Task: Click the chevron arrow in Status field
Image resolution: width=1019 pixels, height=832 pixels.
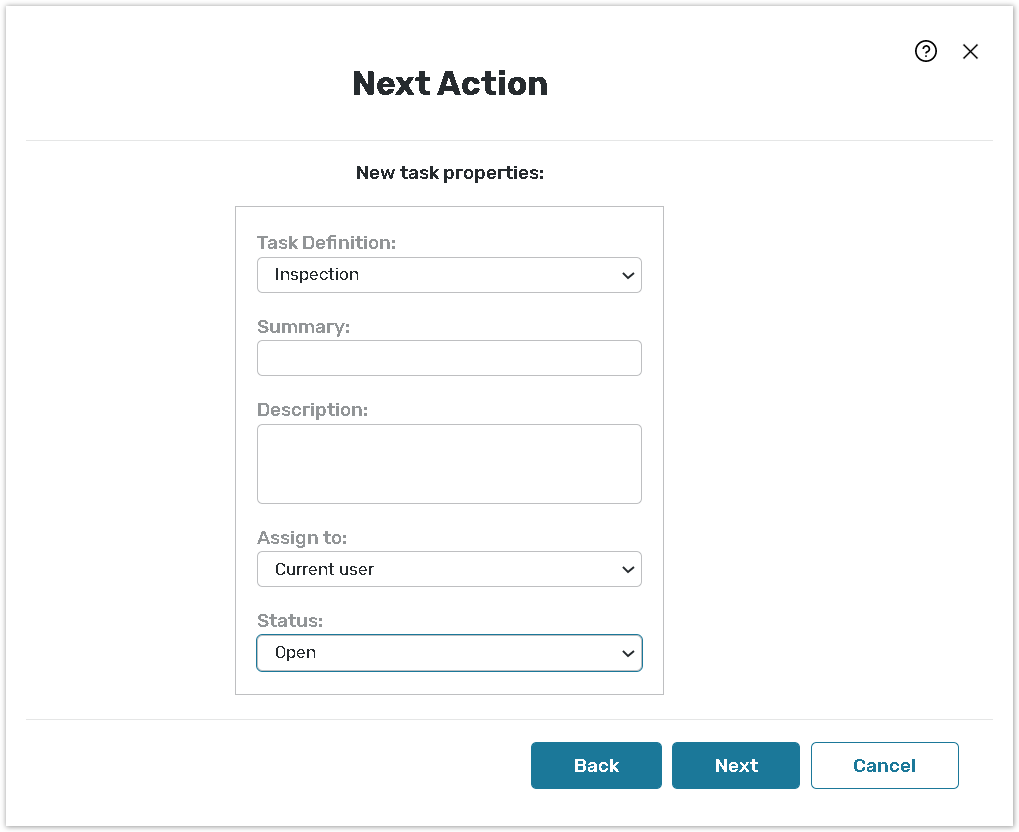Action: click(x=628, y=653)
